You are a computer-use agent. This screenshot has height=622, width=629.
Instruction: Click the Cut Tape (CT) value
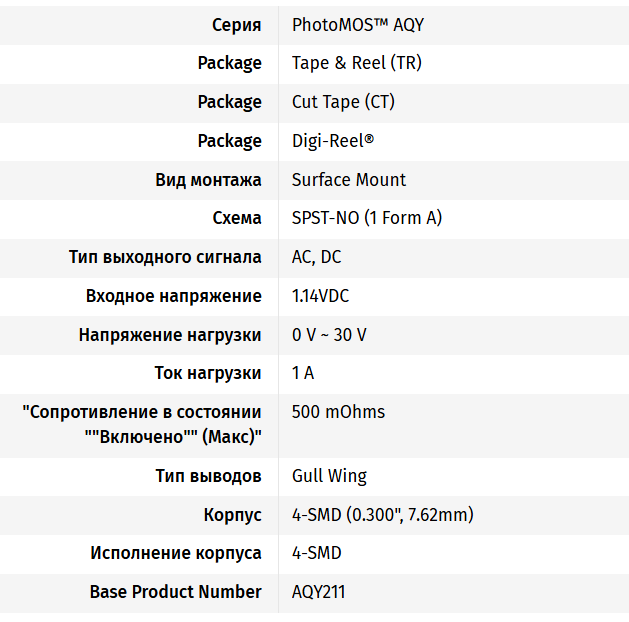click(343, 102)
